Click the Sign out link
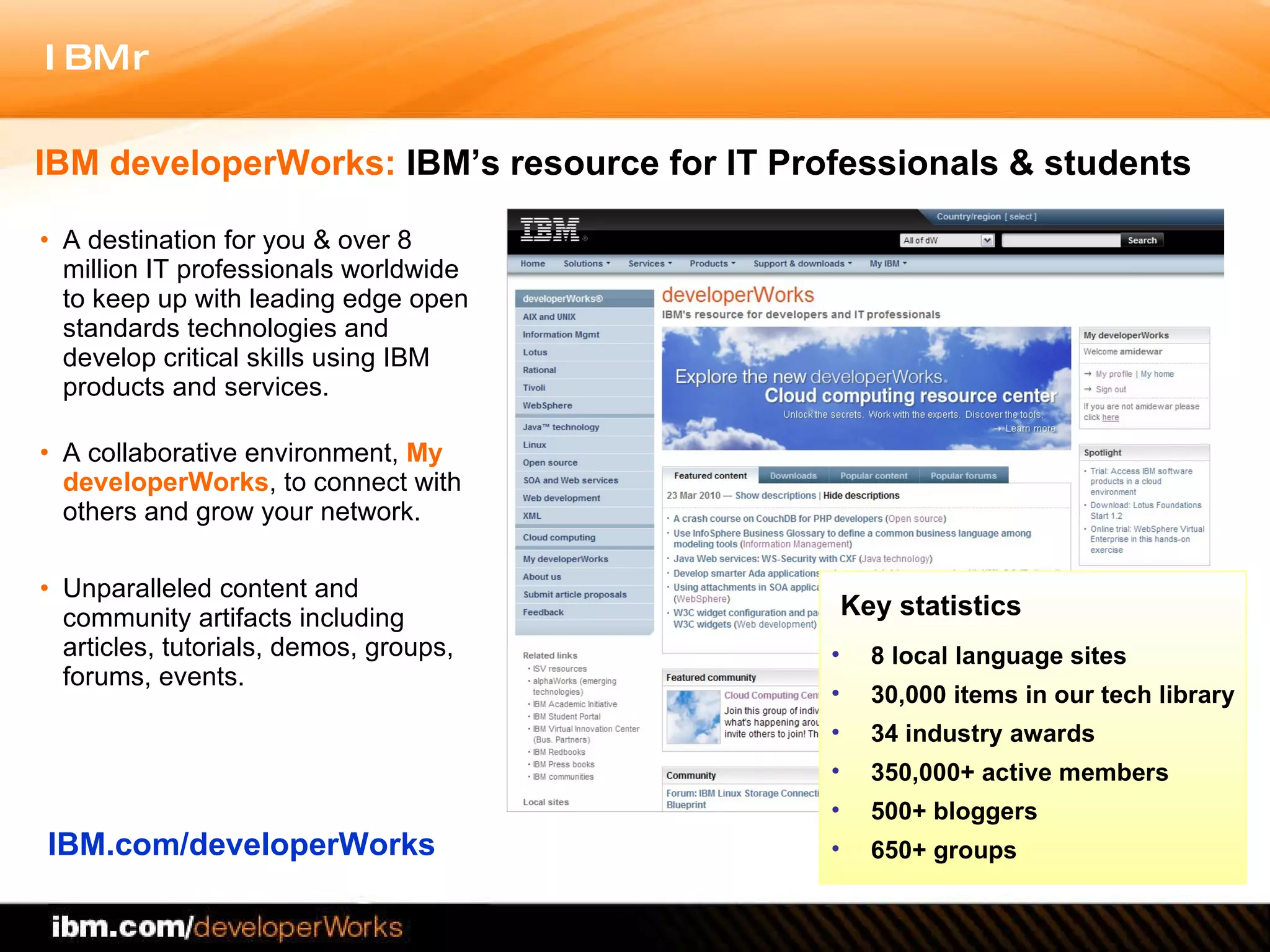This screenshot has width=1270, height=952. pyautogui.click(x=1110, y=390)
